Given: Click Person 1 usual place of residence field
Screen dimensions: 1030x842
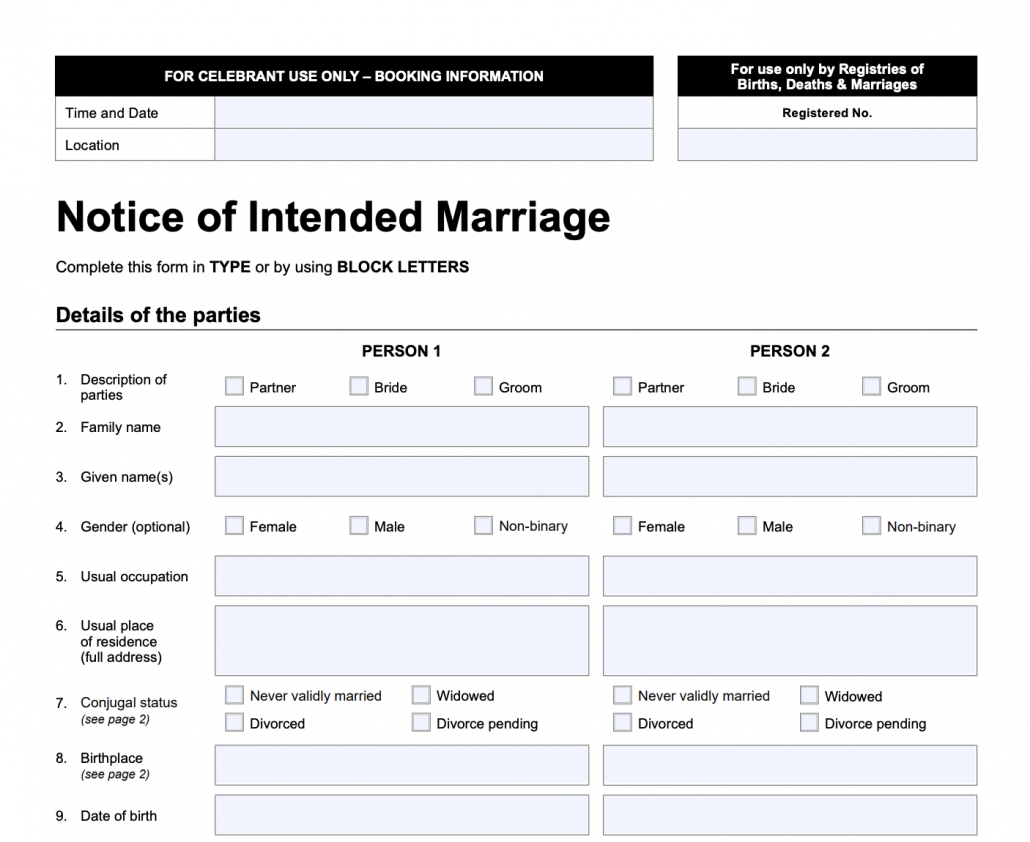Looking at the screenshot, I should point(401,640).
